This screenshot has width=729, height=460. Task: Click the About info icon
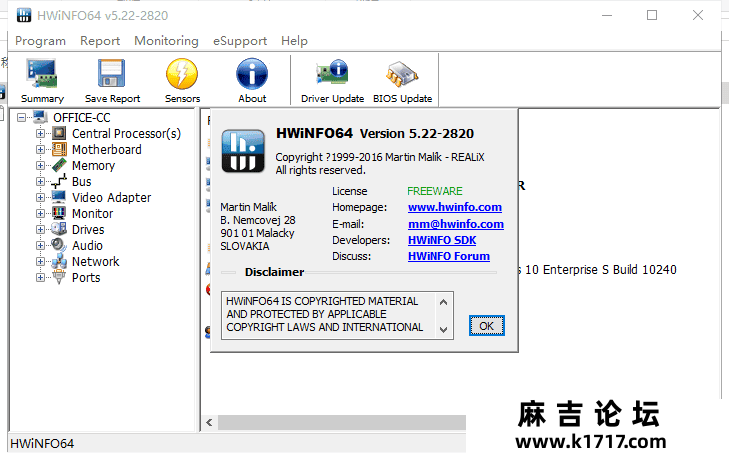(x=252, y=73)
